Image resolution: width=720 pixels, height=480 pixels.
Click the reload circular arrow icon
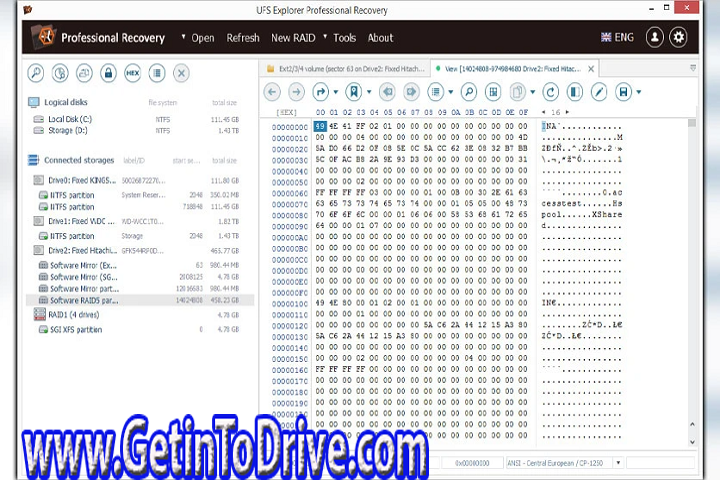pyautogui.click(x=551, y=92)
